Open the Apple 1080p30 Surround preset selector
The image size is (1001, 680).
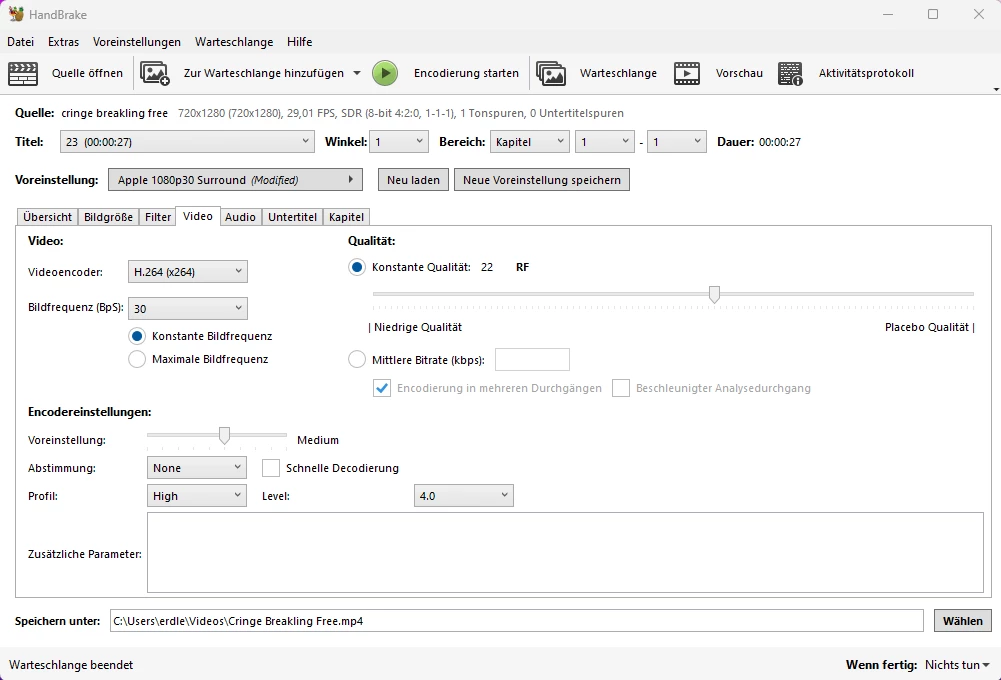click(236, 180)
